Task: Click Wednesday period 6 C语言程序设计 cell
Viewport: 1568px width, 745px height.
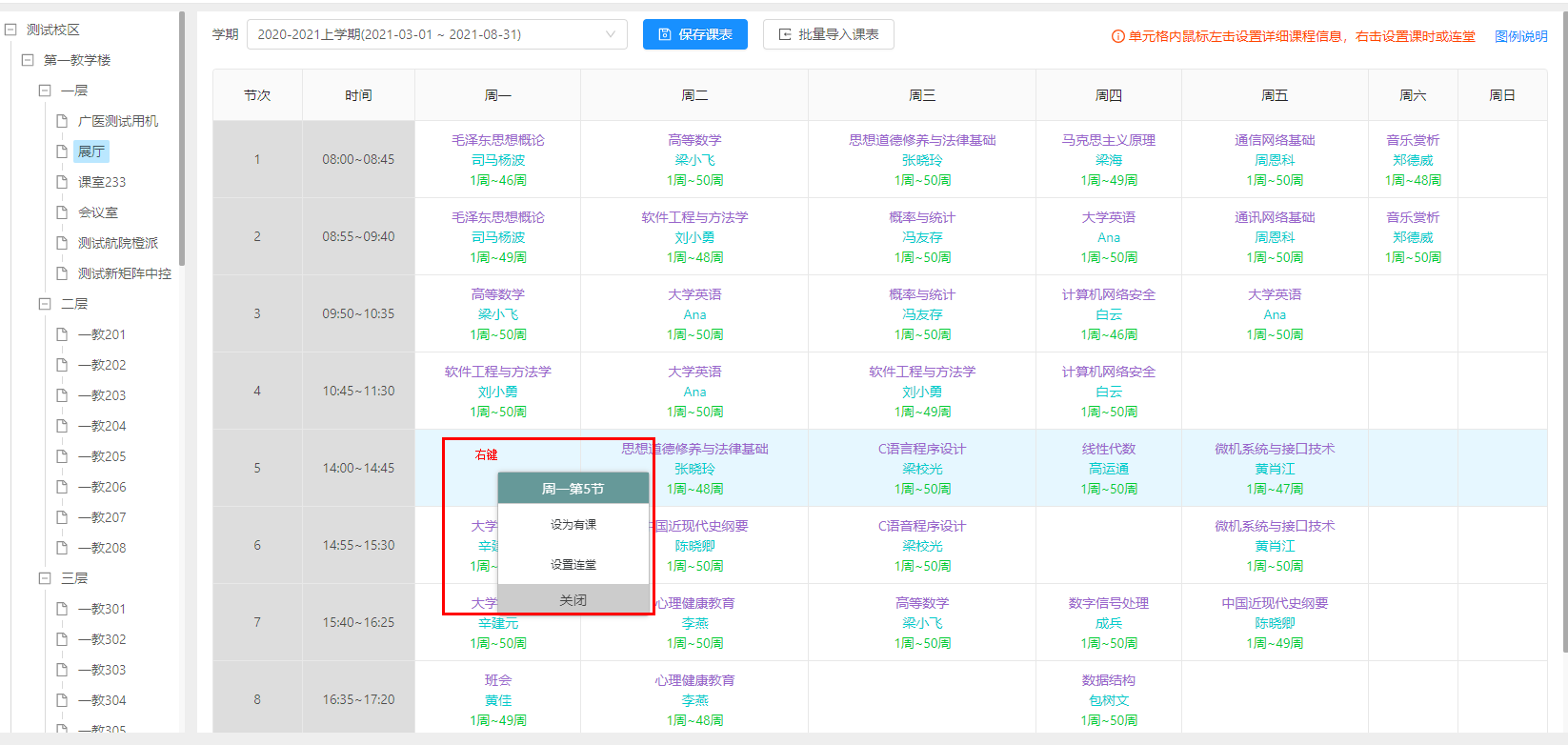Action: (x=922, y=545)
